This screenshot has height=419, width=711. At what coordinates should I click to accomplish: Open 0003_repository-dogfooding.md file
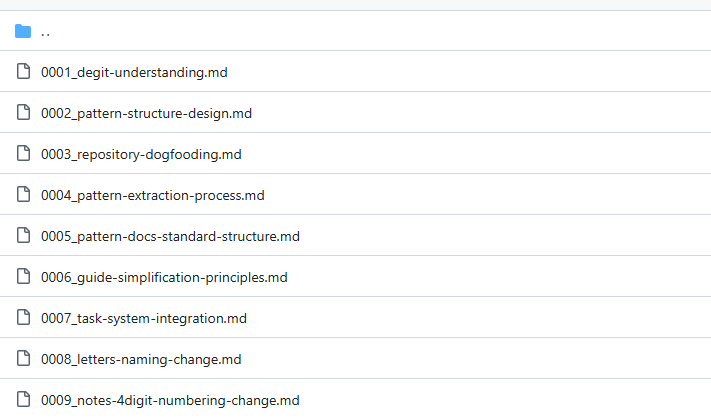click(141, 154)
